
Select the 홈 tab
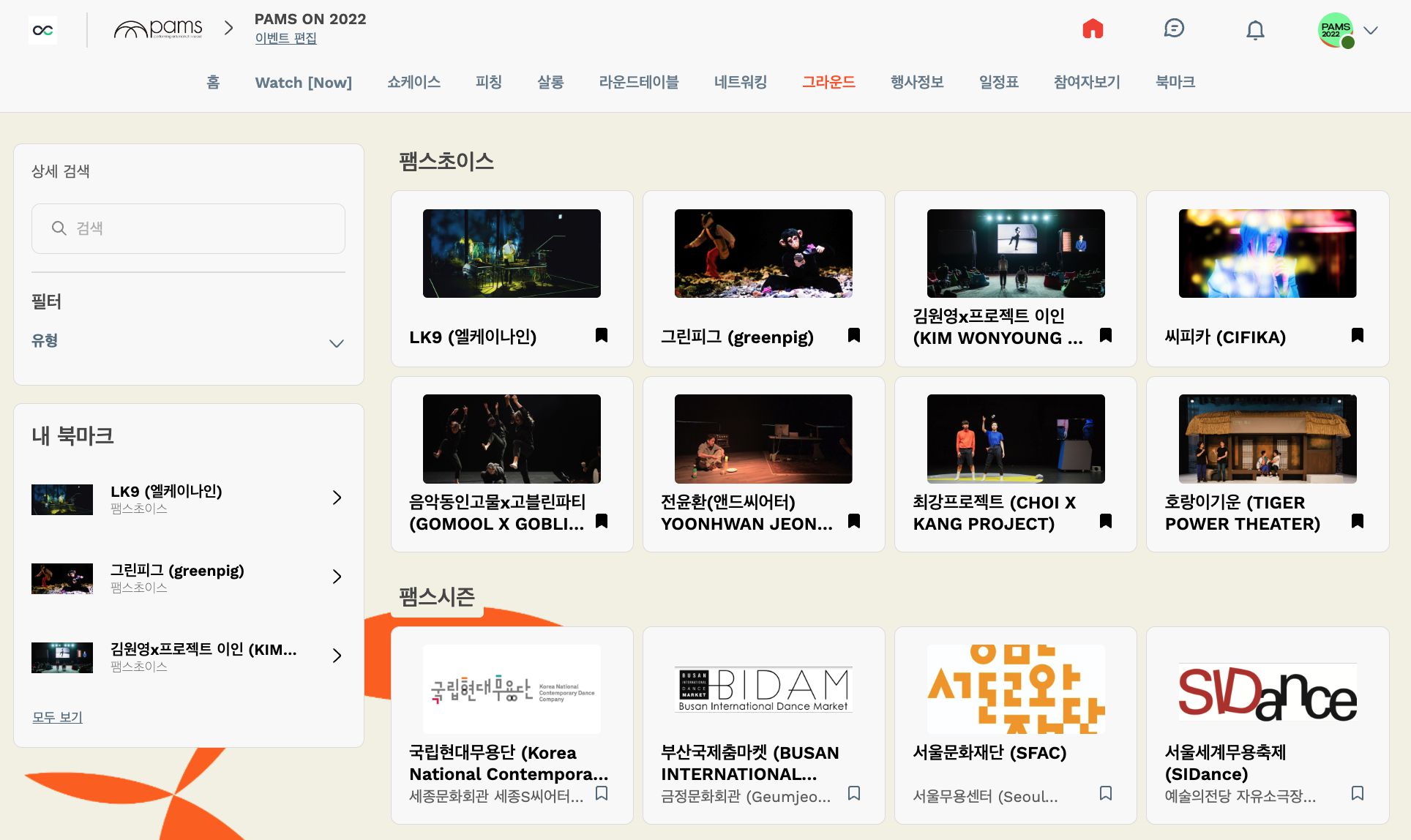coord(213,82)
